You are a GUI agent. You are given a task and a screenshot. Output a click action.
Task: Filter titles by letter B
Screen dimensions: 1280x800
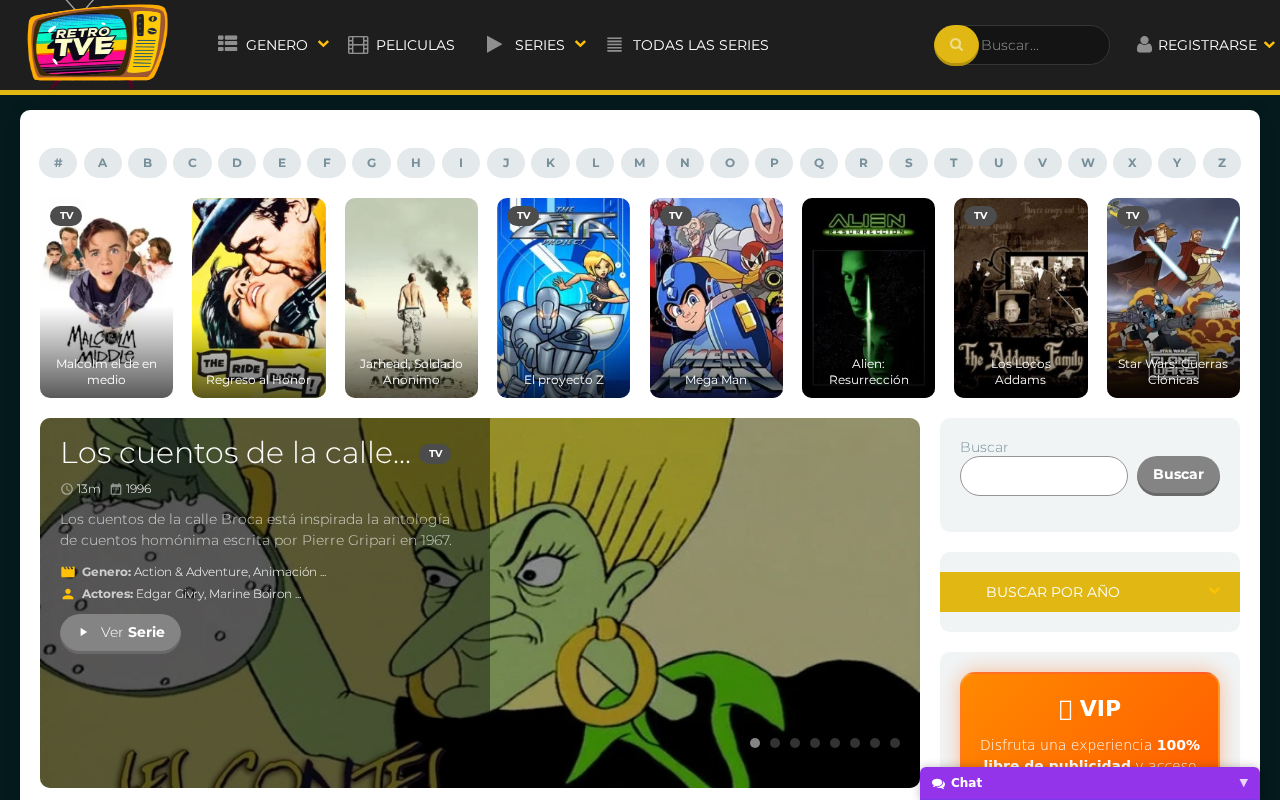click(x=147, y=163)
